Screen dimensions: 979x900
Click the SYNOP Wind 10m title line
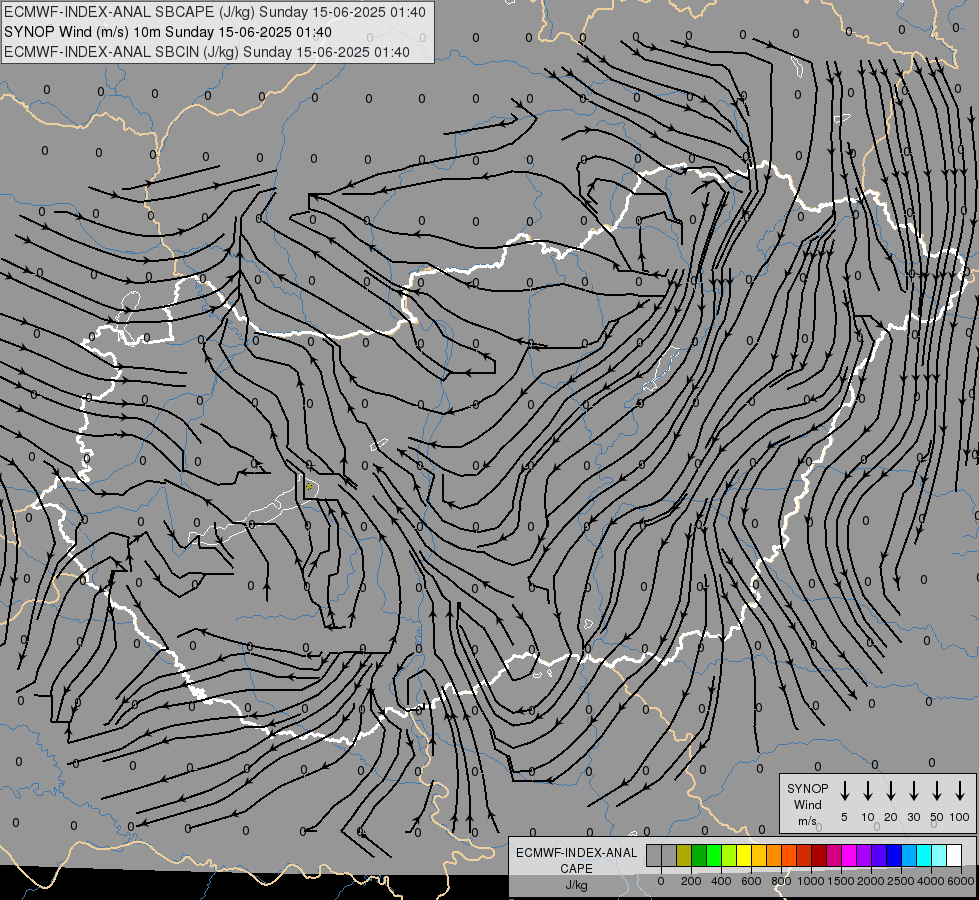coord(168,32)
